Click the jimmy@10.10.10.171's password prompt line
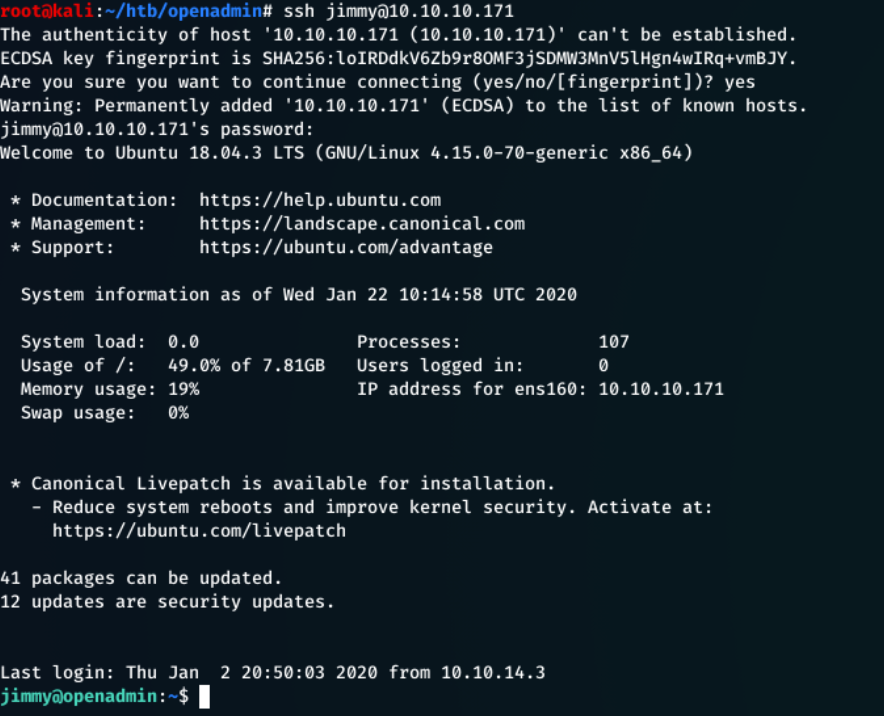This screenshot has width=884, height=716. coord(157,129)
